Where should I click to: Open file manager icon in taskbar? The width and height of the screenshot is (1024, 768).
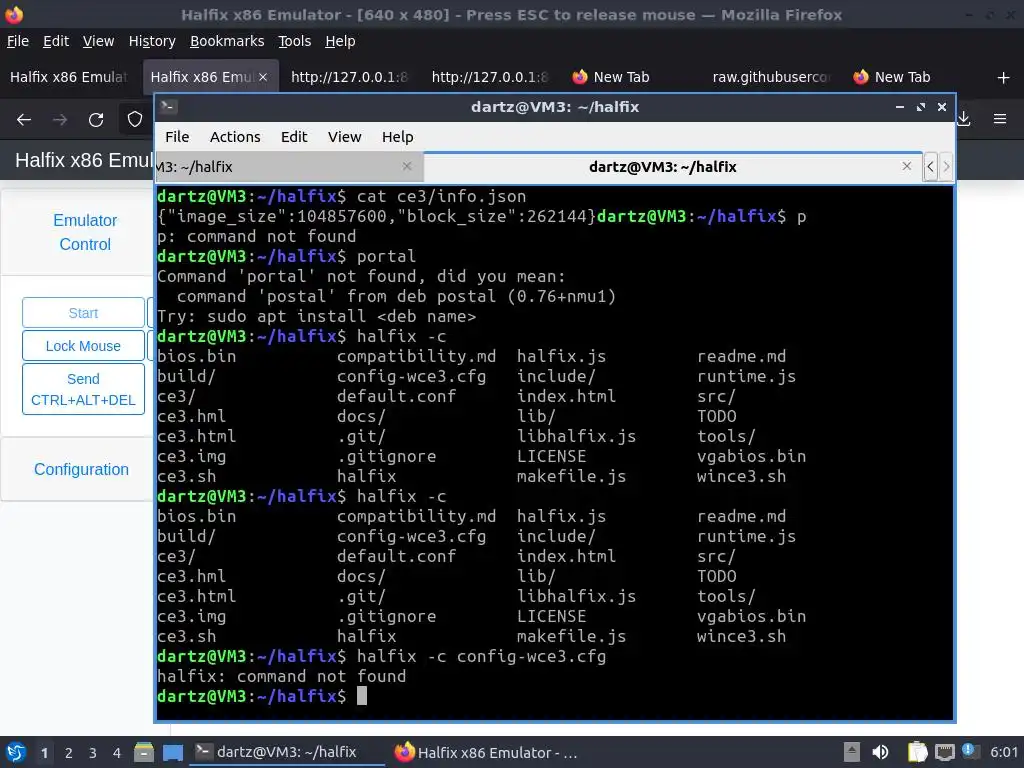[x=144, y=752]
